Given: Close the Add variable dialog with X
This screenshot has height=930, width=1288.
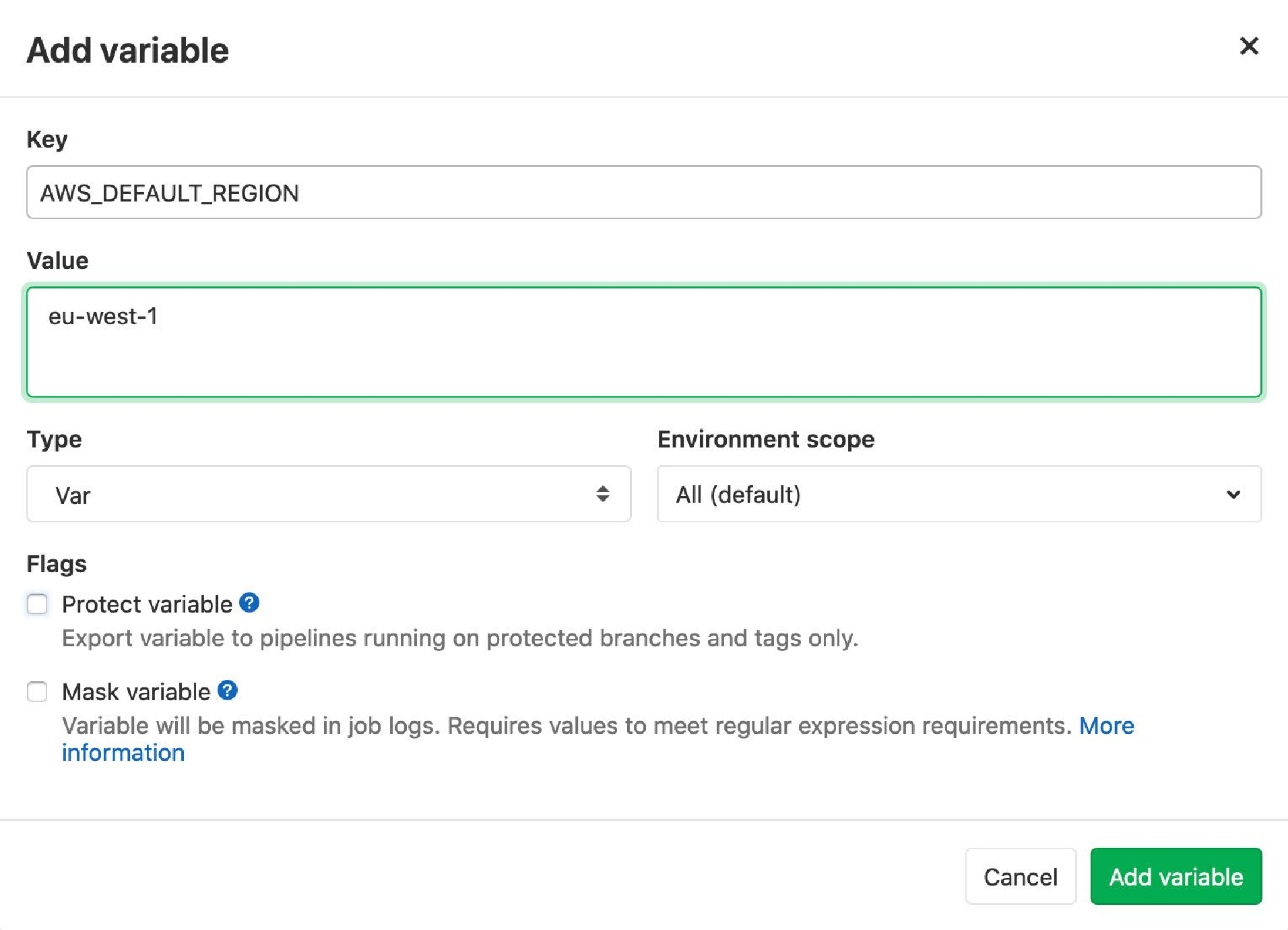Looking at the screenshot, I should pos(1249,46).
